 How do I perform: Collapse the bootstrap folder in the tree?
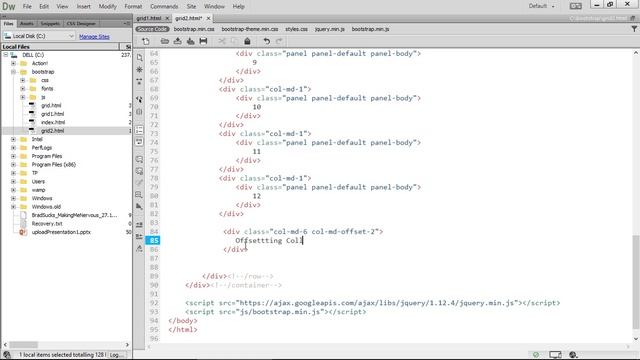coord(13,72)
